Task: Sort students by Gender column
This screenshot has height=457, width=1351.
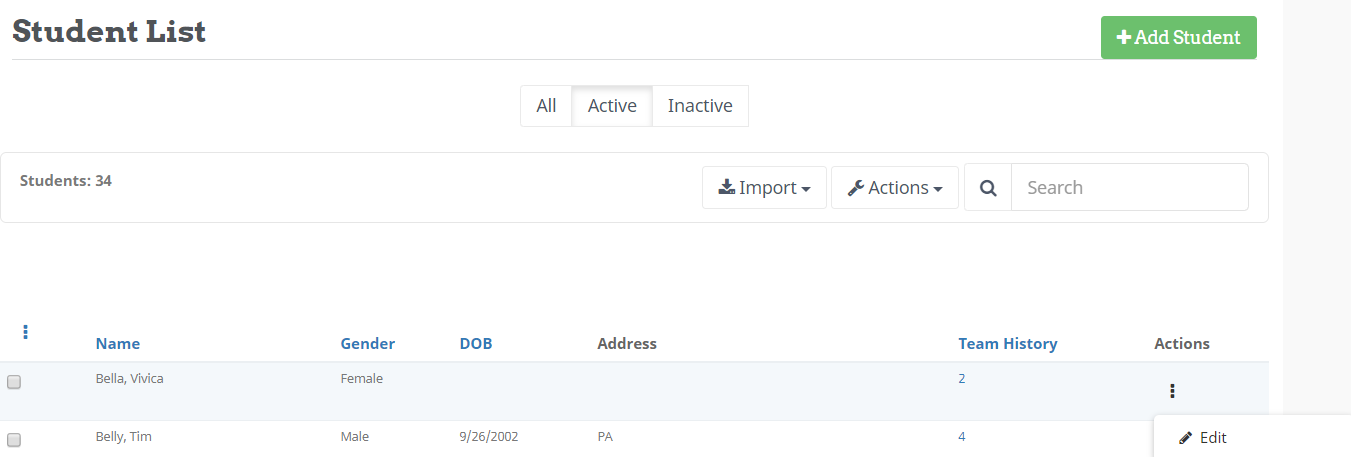Action: [x=368, y=344]
